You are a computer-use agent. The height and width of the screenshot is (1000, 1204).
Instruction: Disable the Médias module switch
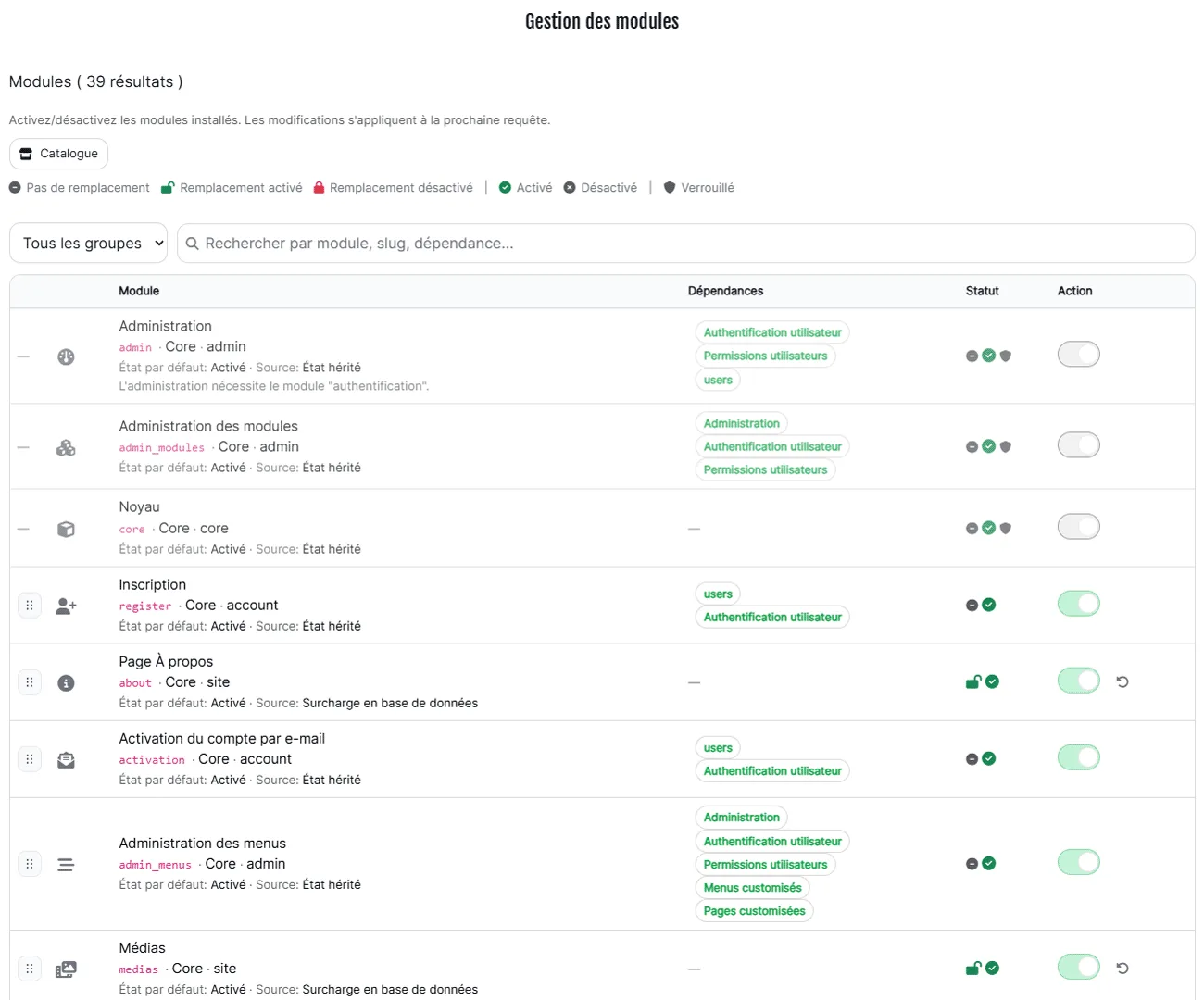tap(1079, 968)
